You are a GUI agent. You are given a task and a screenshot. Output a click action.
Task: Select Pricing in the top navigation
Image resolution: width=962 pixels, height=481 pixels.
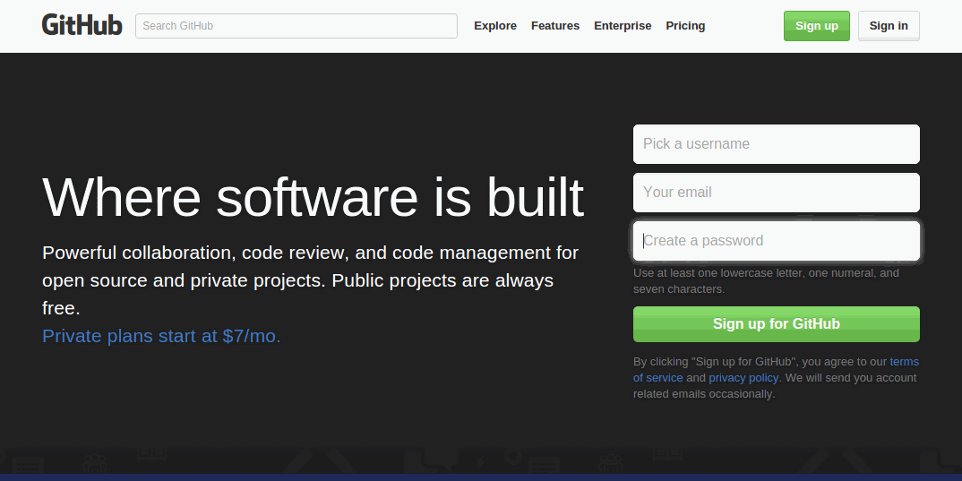(x=685, y=26)
